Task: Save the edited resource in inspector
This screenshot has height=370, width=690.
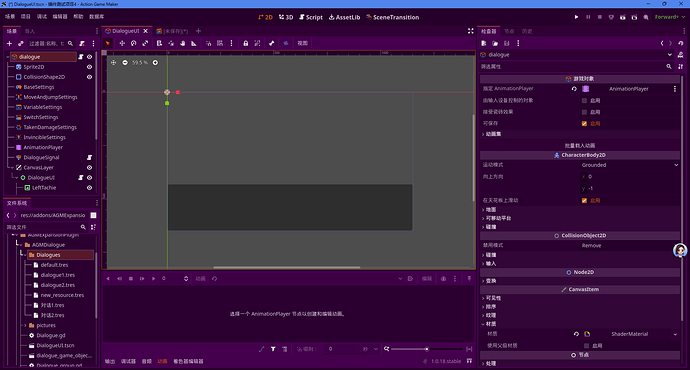Action: point(506,43)
